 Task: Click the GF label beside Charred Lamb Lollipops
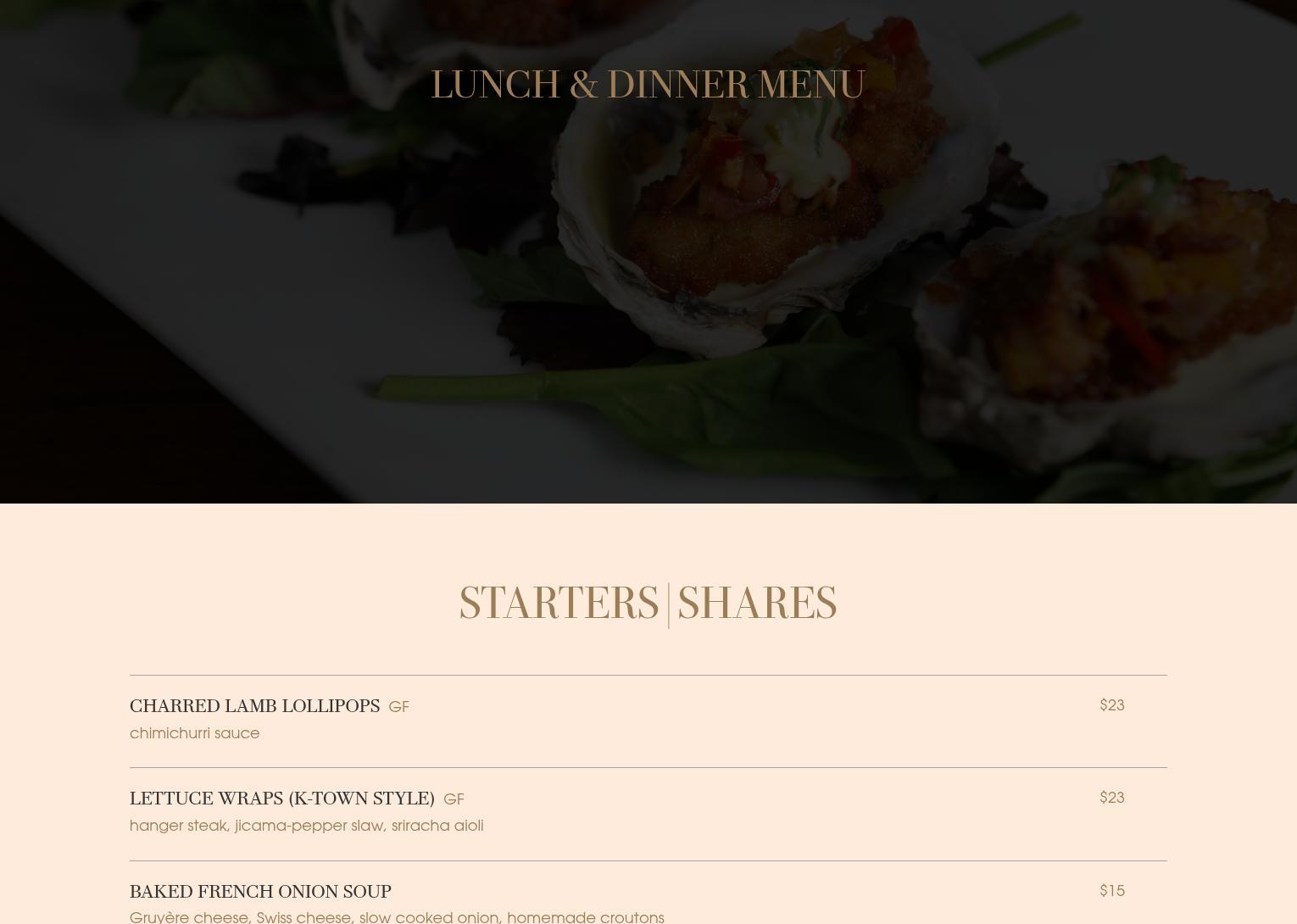[398, 707]
